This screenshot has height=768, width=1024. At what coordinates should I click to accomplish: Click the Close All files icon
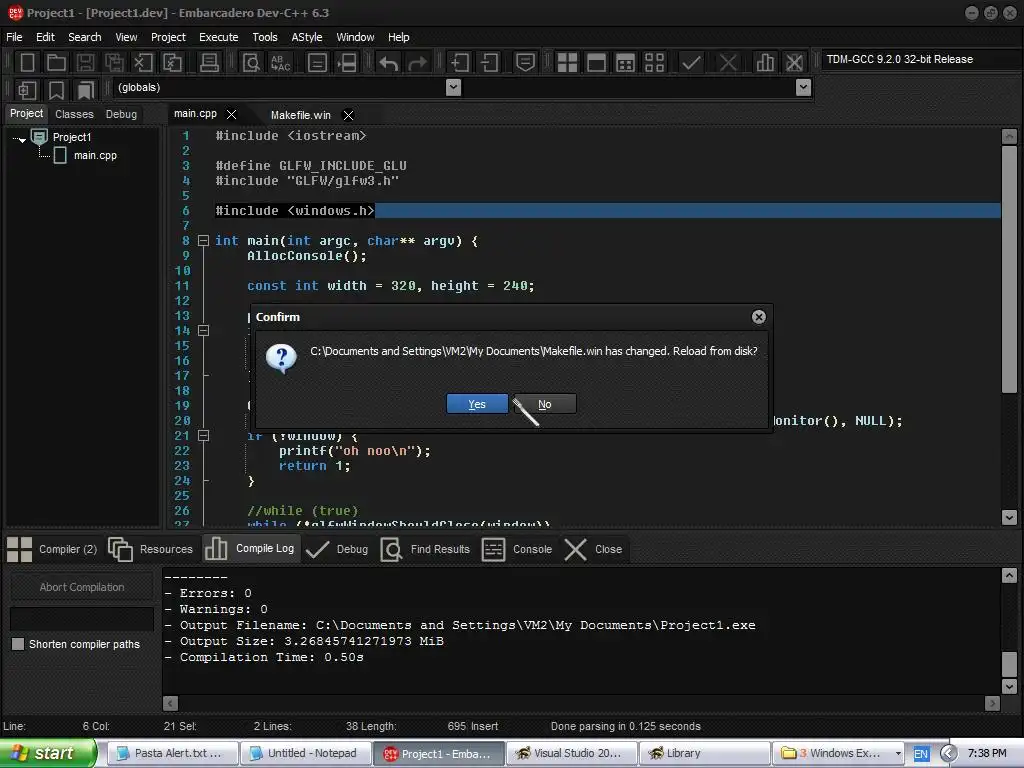pyautogui.click(x=172, y=63)
